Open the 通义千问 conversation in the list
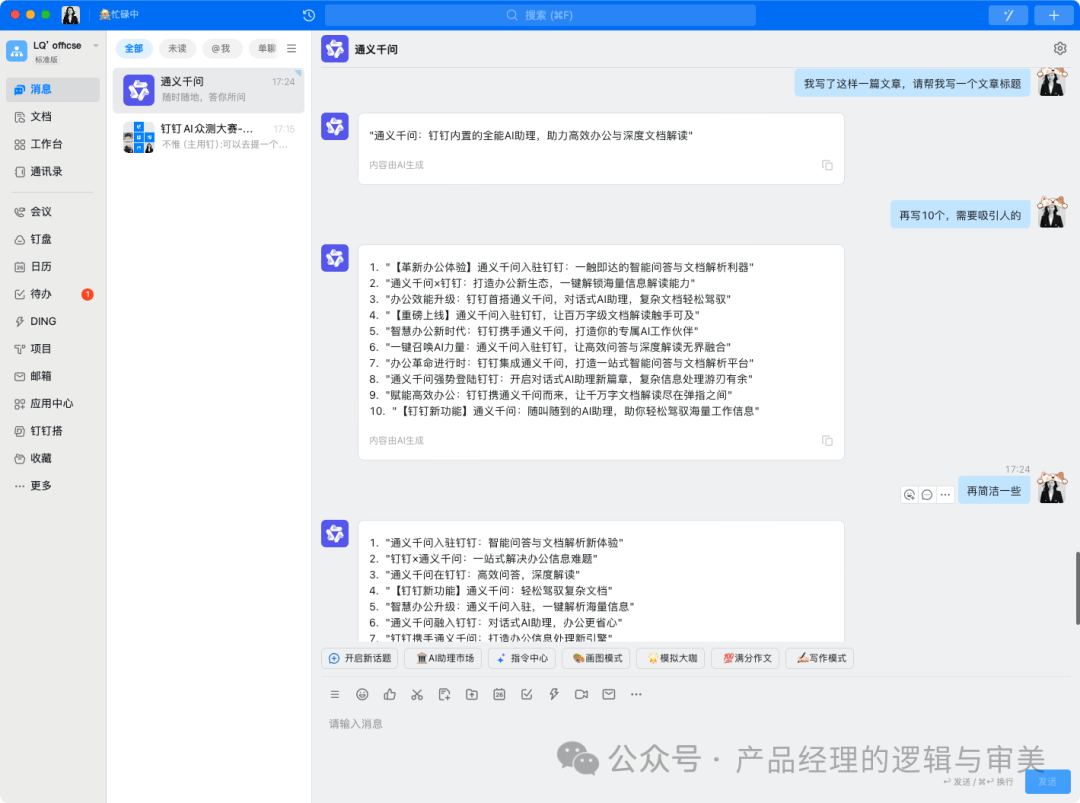The image size is (1080, 803). click(208, 90)
